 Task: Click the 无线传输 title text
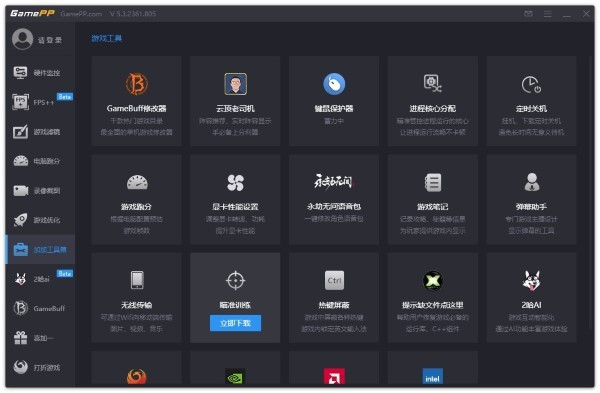pyautogui.click(x=137, y=305)
